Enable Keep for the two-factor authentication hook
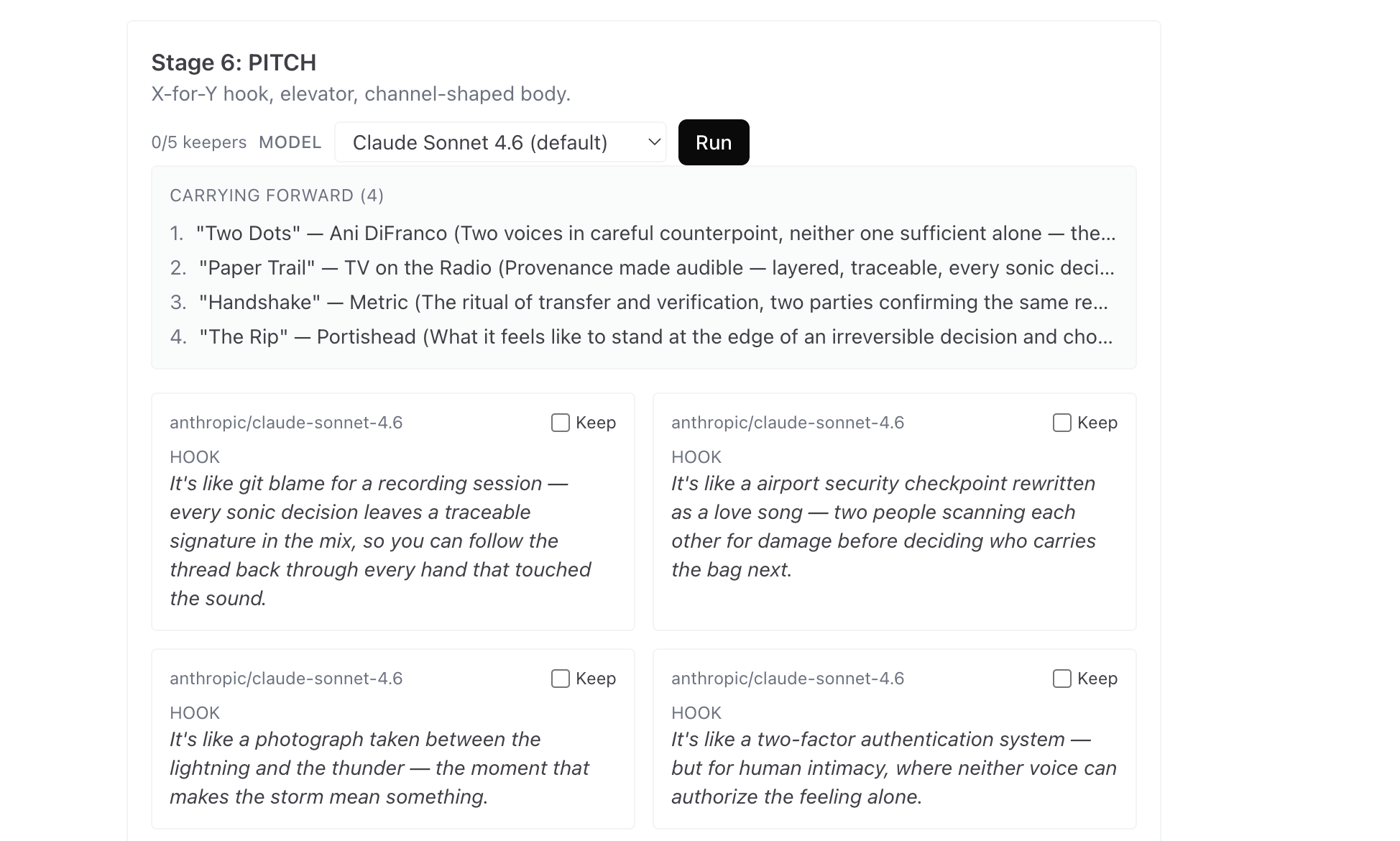This screenshot has width=1400, height=841. pos(1061,679)
